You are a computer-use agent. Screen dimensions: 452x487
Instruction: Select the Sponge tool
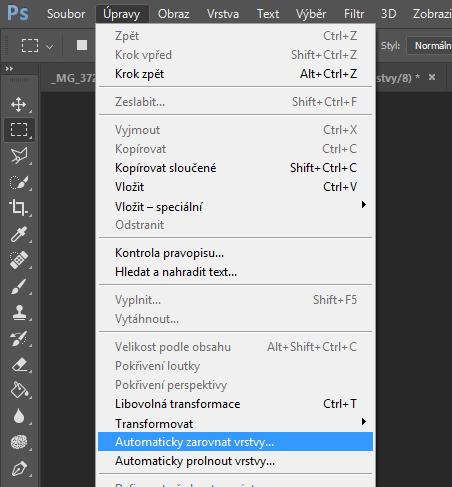[19, 442]
